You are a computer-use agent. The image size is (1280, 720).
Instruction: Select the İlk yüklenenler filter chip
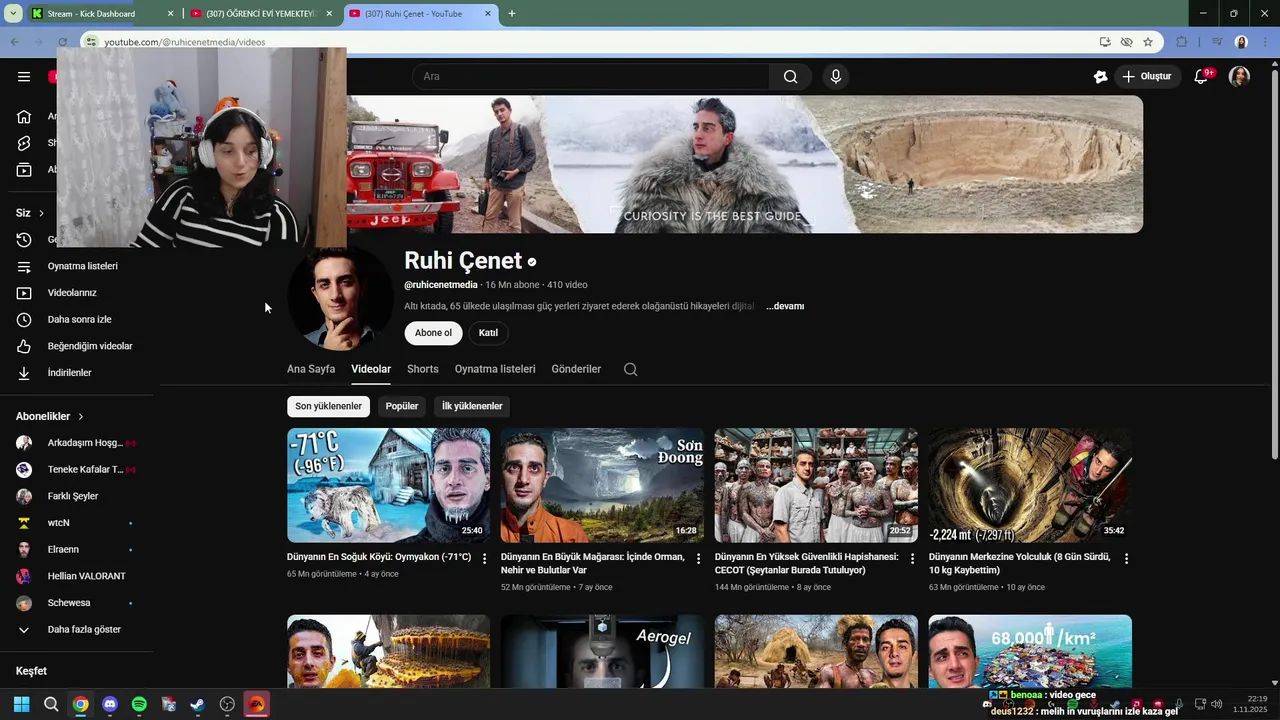(x=472, y=406)
